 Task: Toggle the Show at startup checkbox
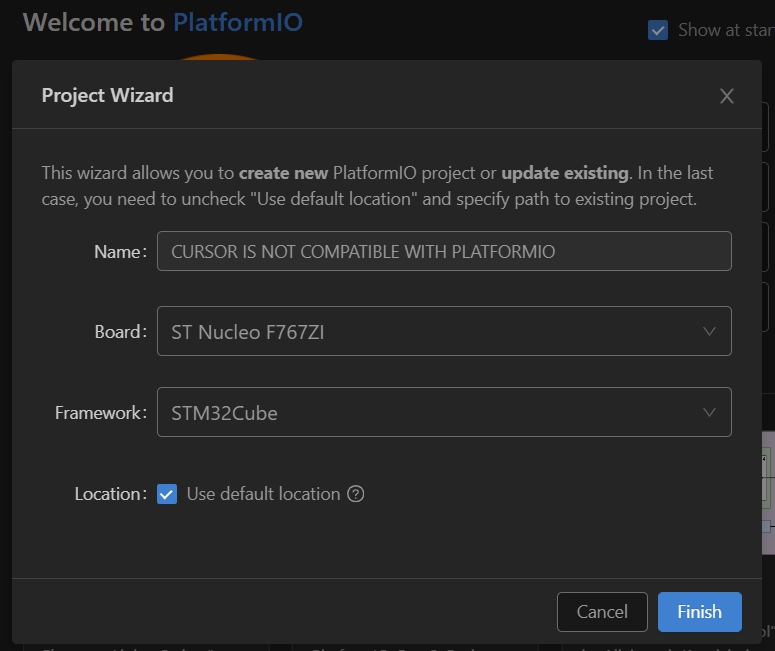(658, 30)
